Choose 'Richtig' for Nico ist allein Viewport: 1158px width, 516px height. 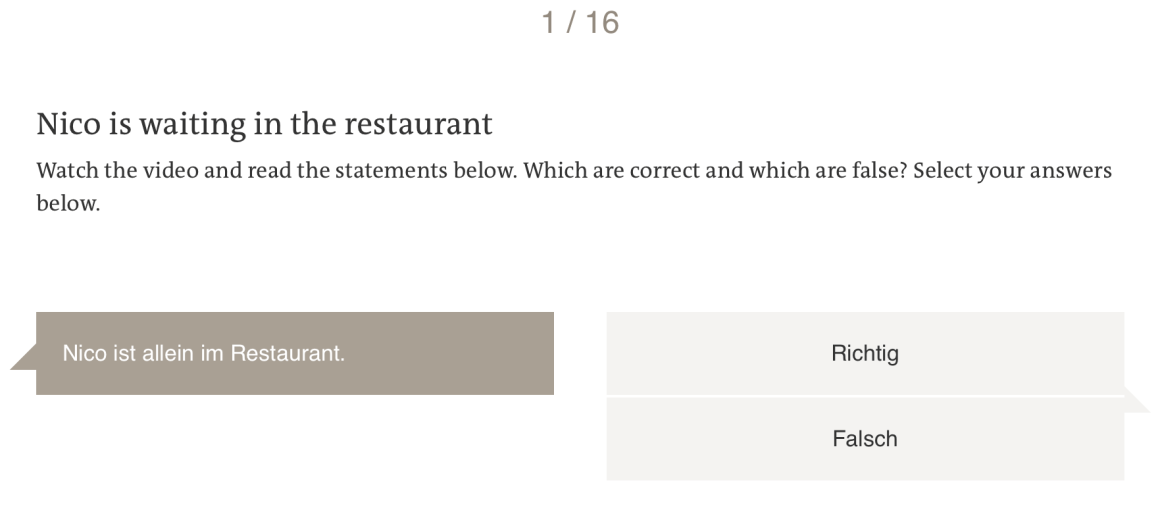[x=864, y=354]
